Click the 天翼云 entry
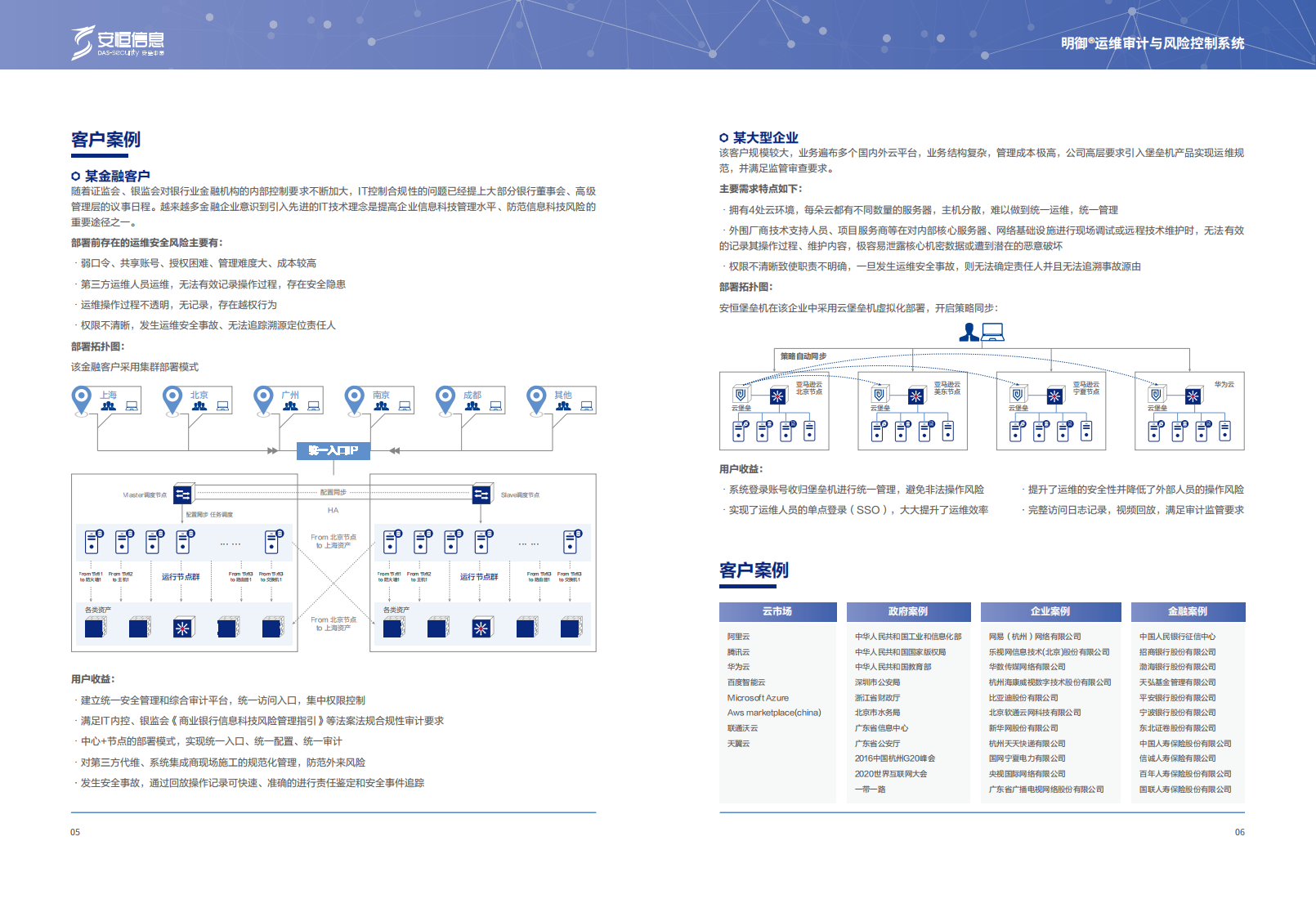 point(738,744)
